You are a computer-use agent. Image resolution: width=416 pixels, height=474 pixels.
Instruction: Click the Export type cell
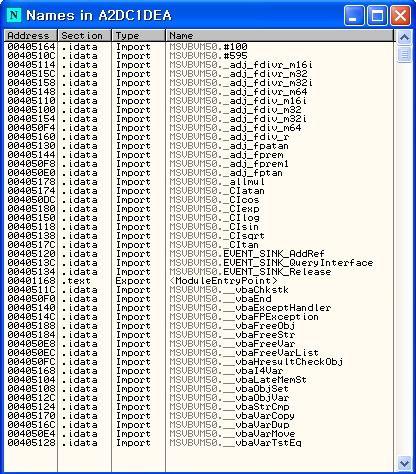point(133,281)
